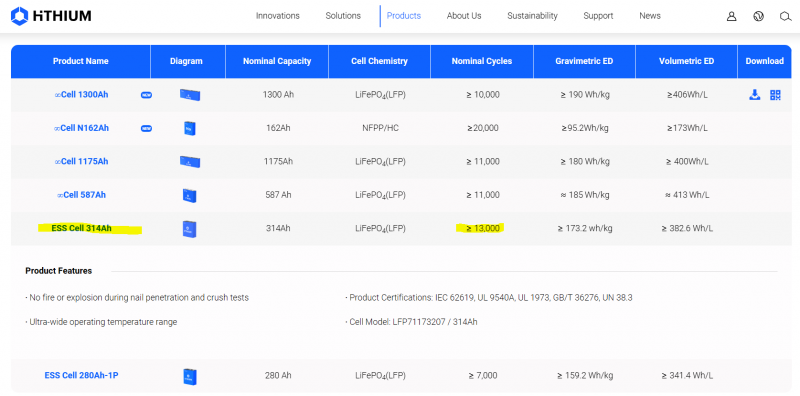Screen dimensions: 800x396
Task: Select the ≥ 173.2 wh/kg value
Action: (x=585, y=228)
